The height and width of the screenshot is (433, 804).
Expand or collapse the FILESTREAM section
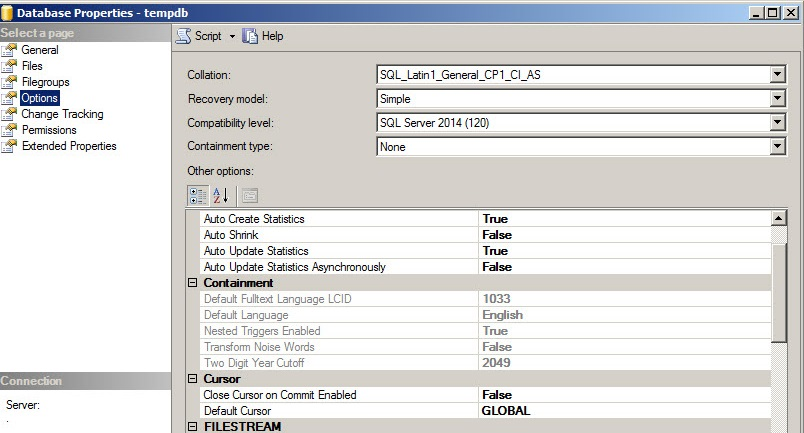tap(193, 427)
